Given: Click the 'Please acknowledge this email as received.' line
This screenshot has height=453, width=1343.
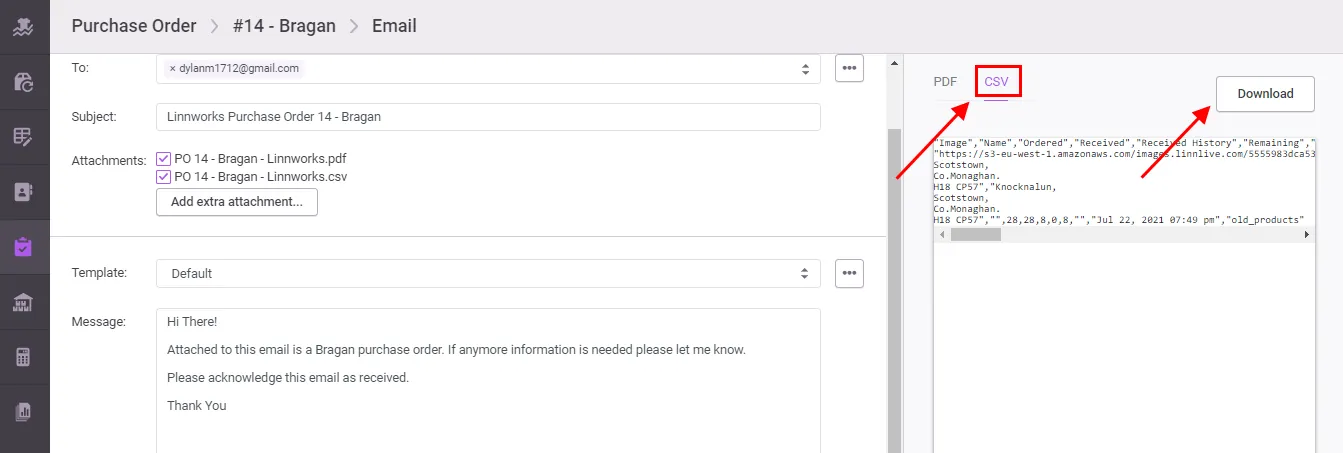Looking at the screenshot, I should coord(288,378).
